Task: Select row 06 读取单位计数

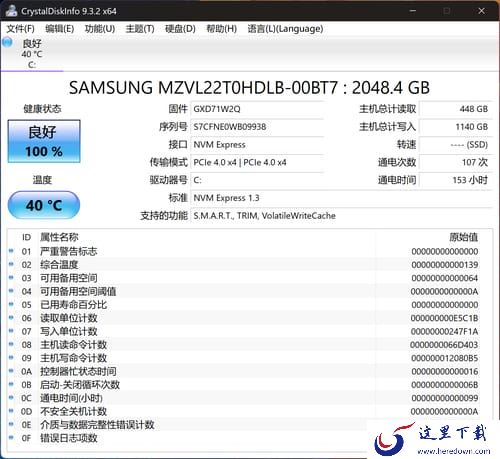Action: coord(250,318)
